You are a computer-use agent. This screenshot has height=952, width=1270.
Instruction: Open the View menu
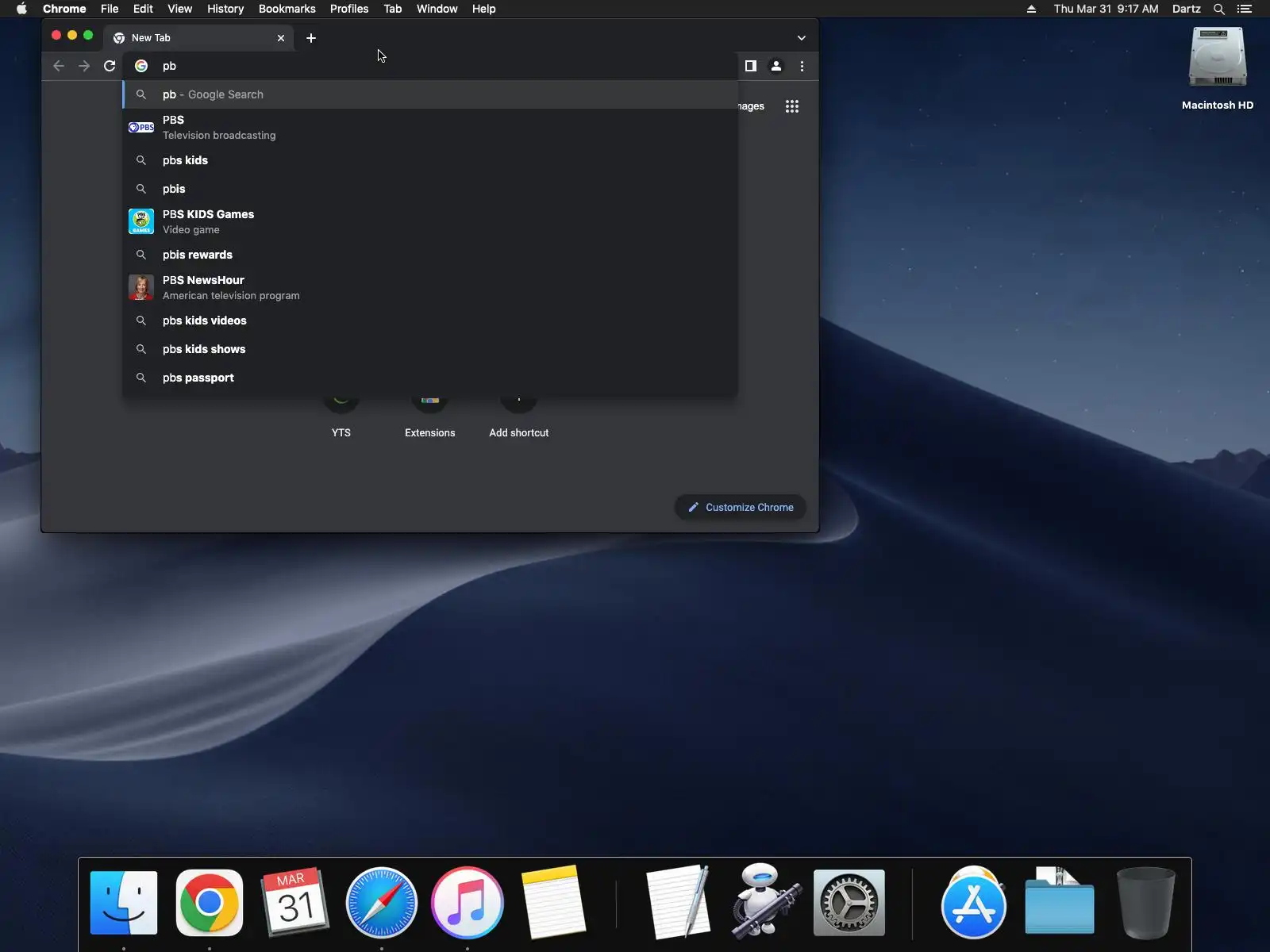tap(179, 9)
